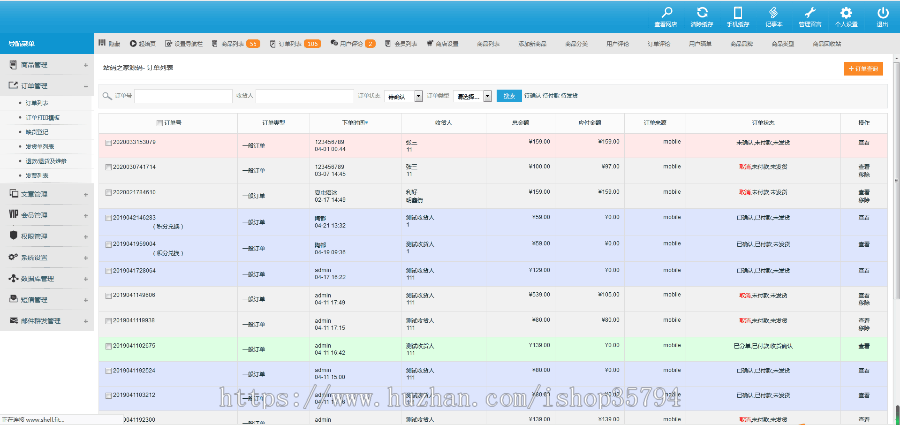Click the 商品管理 sidebar icon
The width and height of the screenshot is (900, 425).
click(x=13, y=65)
